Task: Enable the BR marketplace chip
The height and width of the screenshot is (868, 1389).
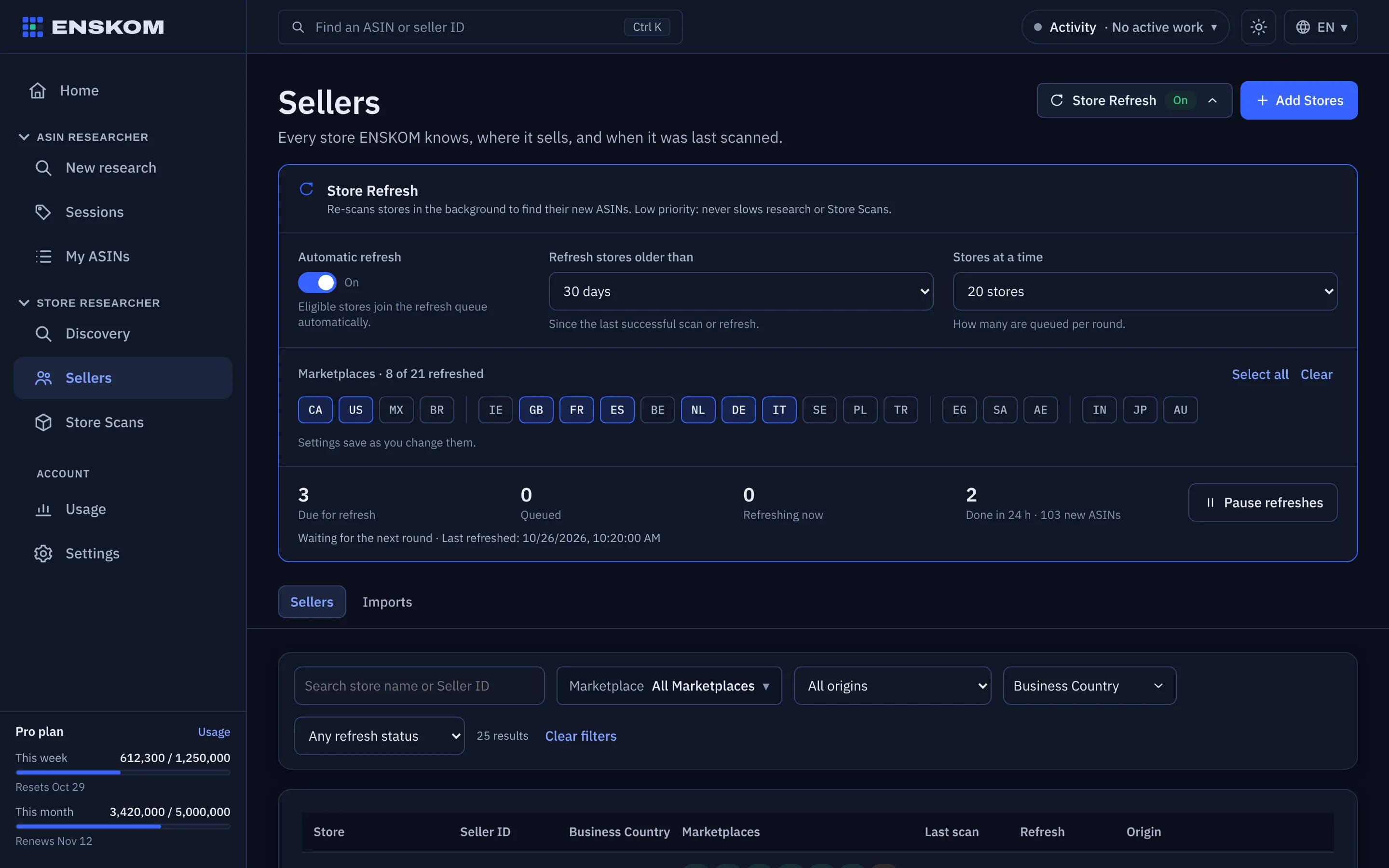Action: tap(437, 410)
